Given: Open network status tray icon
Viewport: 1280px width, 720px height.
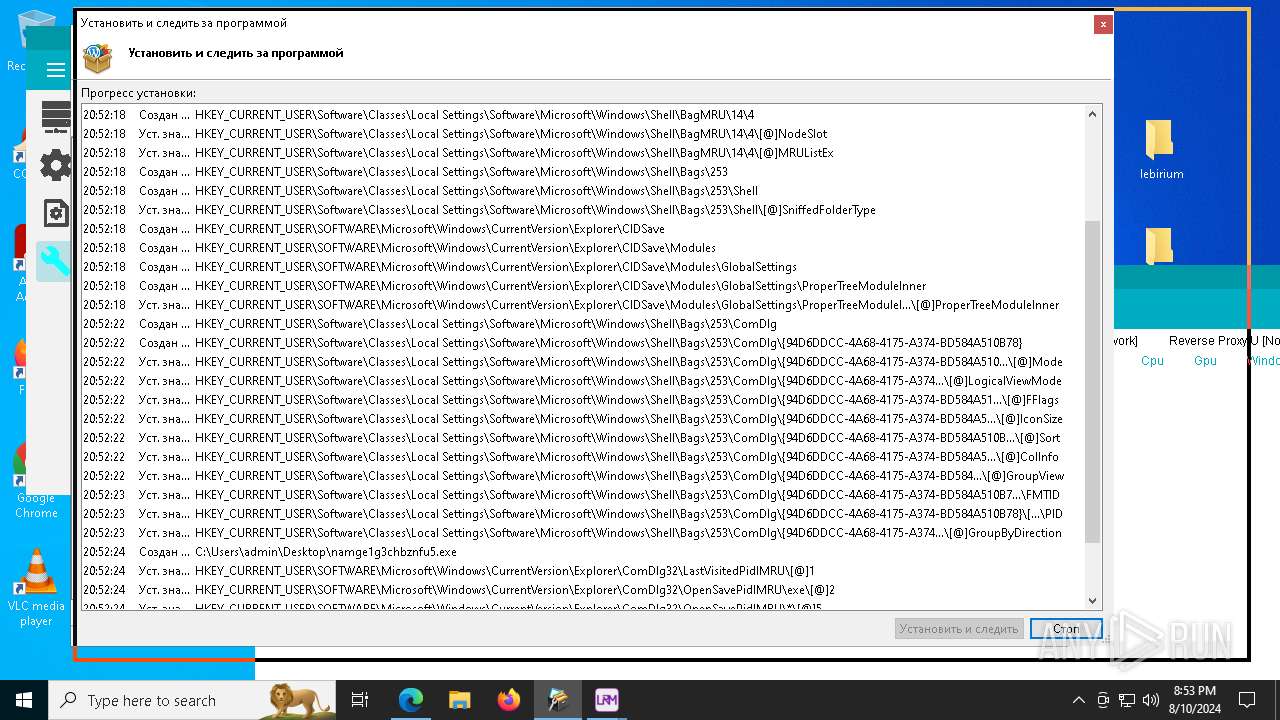Looking at the screenshot, I should click(1127, 700).
